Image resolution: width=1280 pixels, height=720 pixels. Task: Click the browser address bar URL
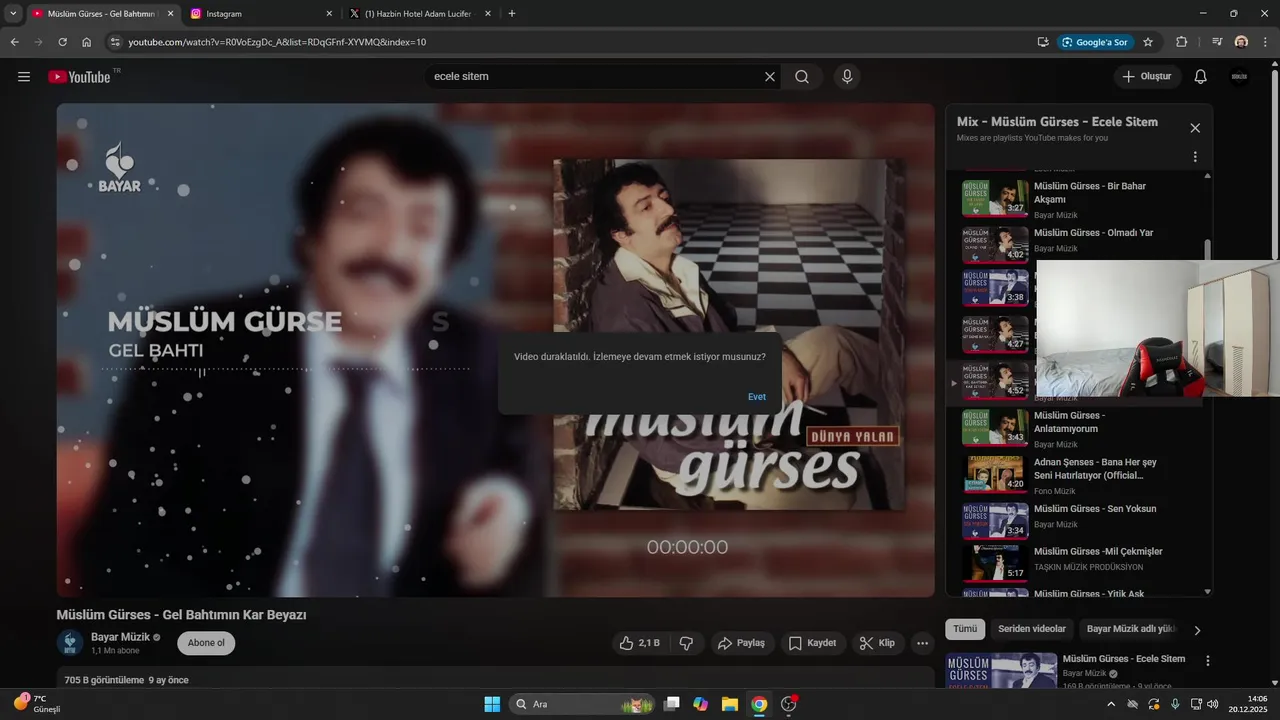point(277,42)
